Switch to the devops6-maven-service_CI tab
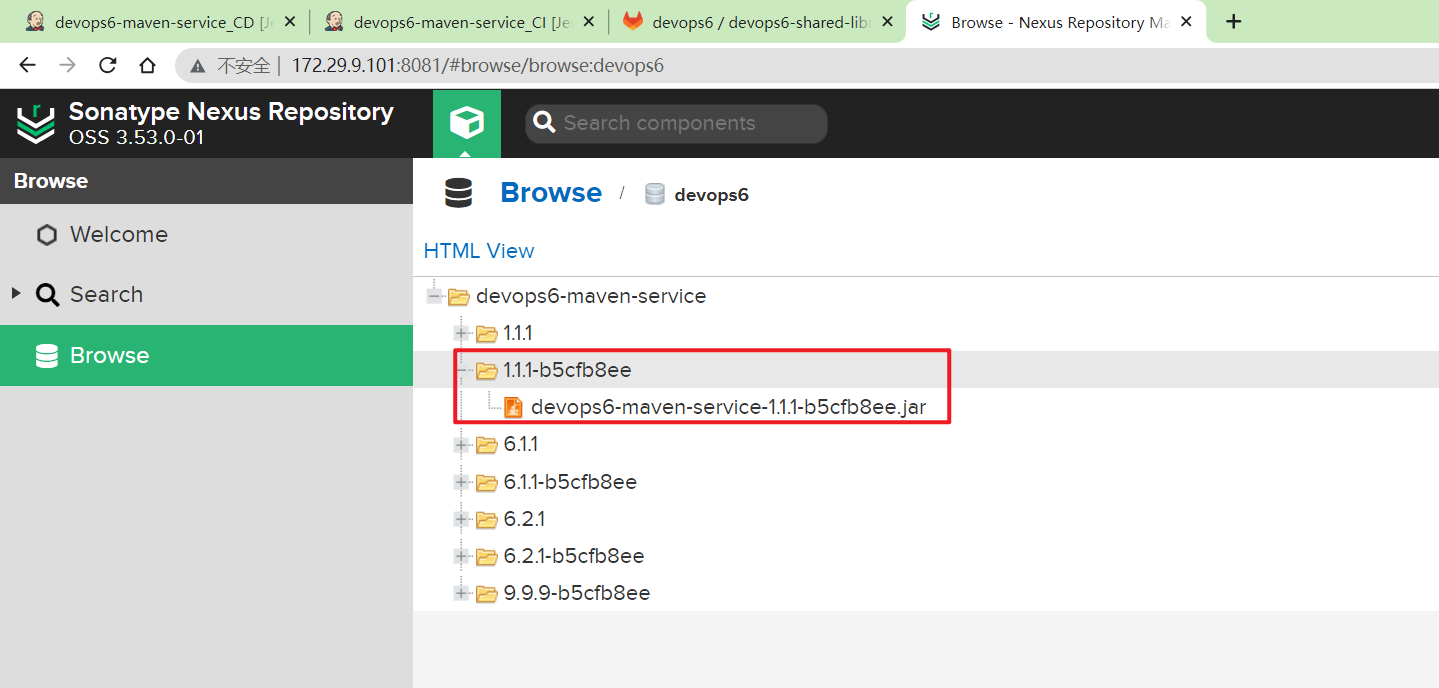The width and height of the screenshot is (1439, 688). click(x=458, y=22)
